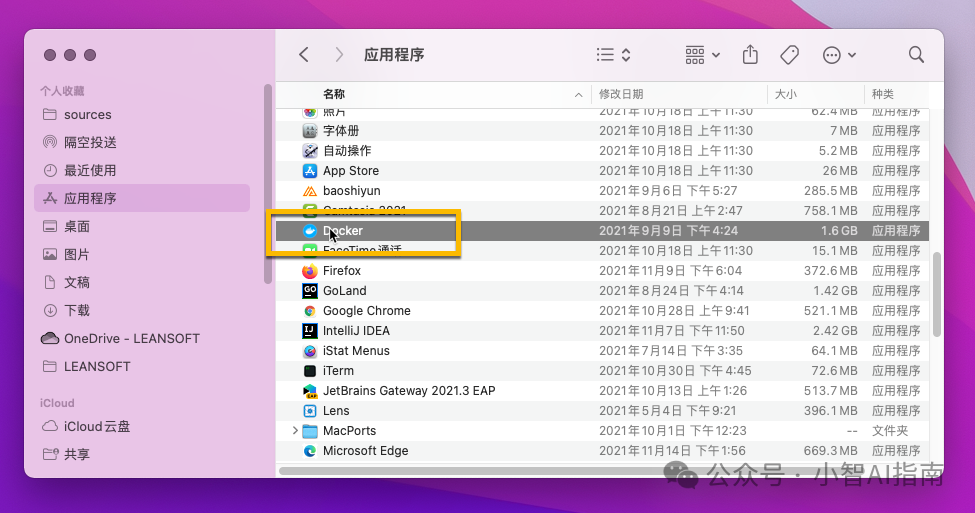
Task: Select JetBrains Gateway 2021.3 EAP name
Action: [x=409, y=391]
